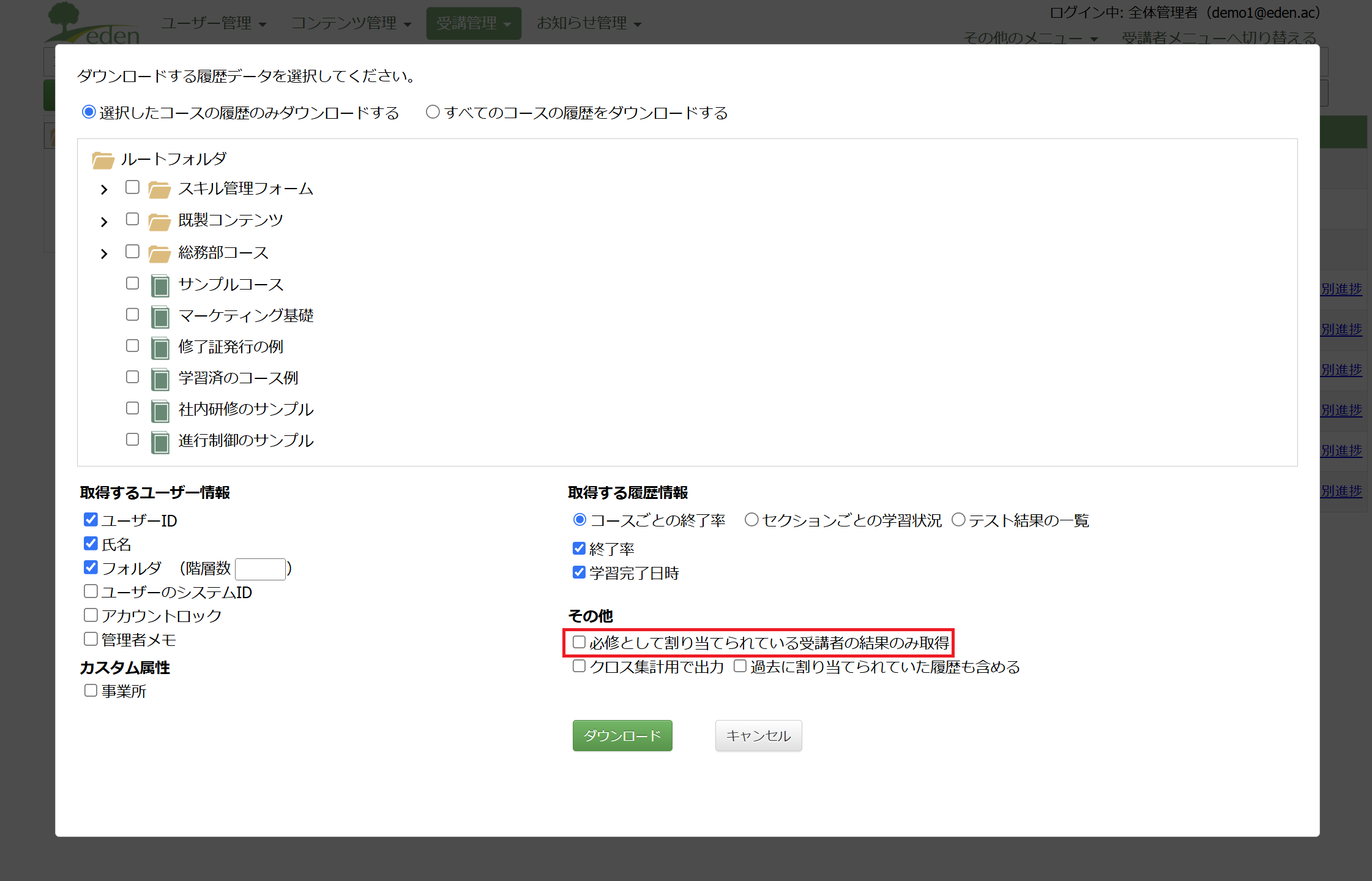Open the ユーザー管理 dropdown menu
1372x881 pixels.
pyautogui.click(x=214, y=23)
